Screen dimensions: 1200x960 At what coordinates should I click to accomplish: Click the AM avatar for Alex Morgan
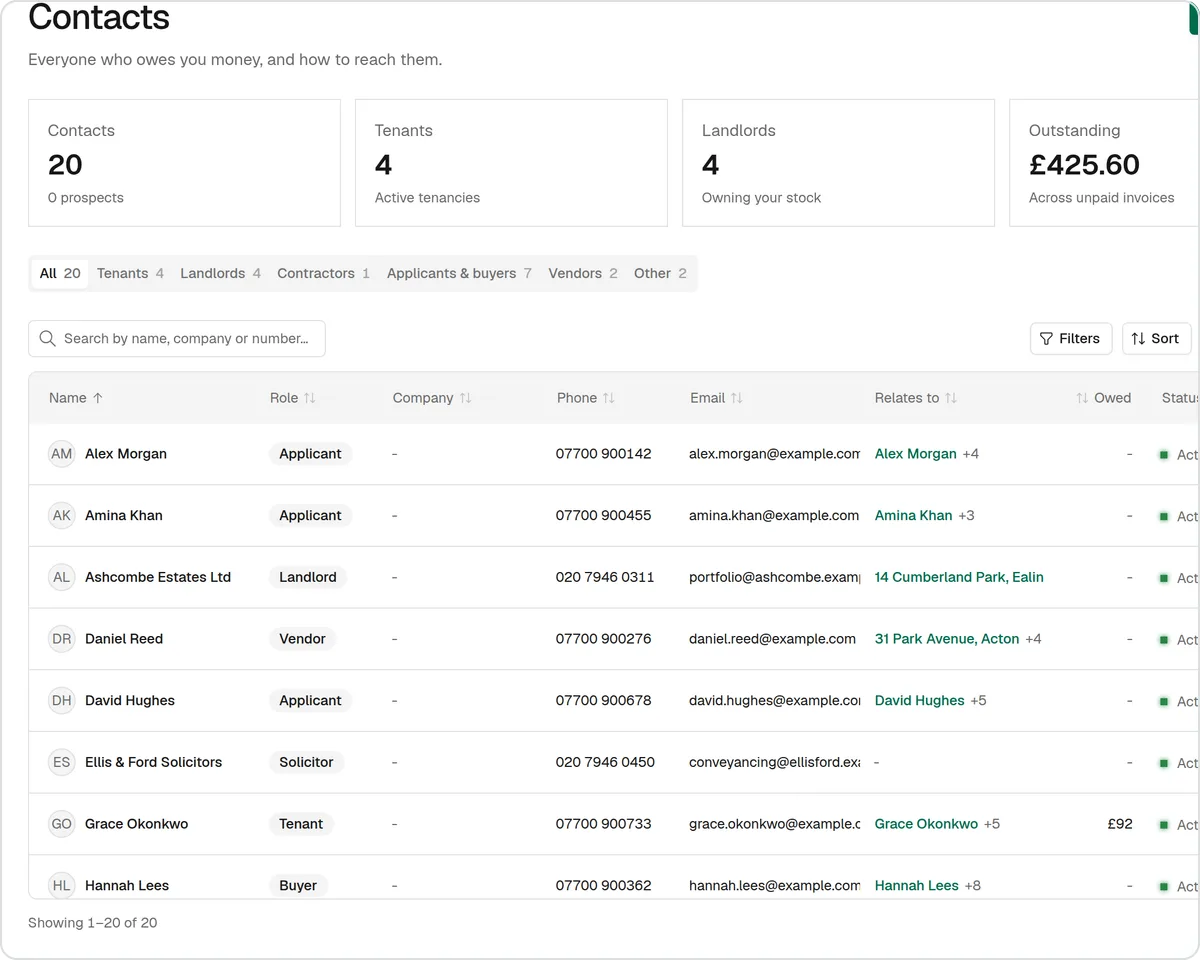pyautogui.click(x=62, y=454)
